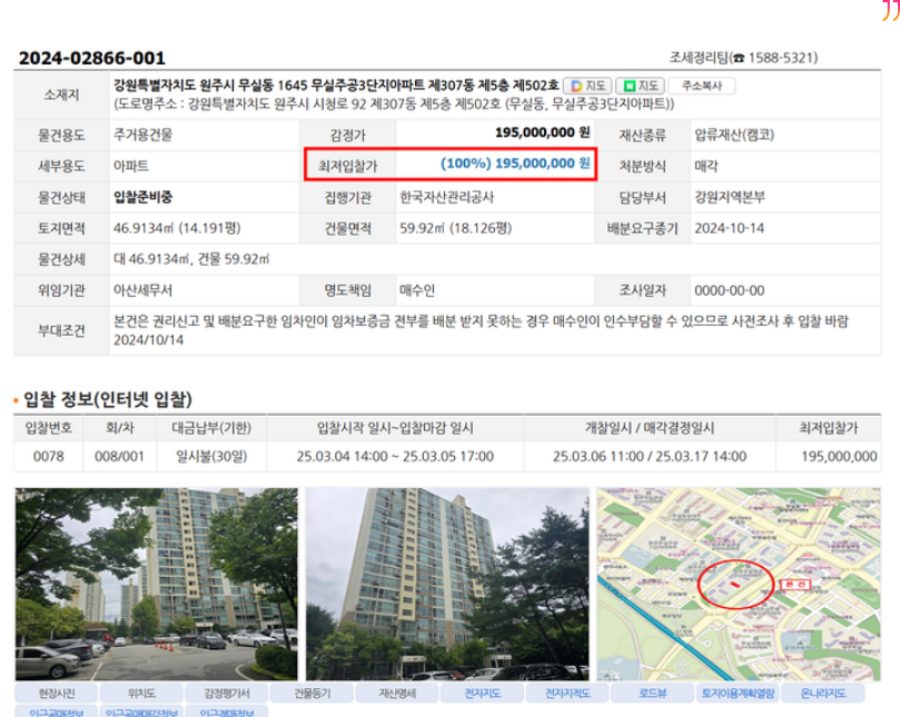Open the 로드뷰 link
Image resolution: width=900 pixels, height=717 pixels.
(652, 693)
